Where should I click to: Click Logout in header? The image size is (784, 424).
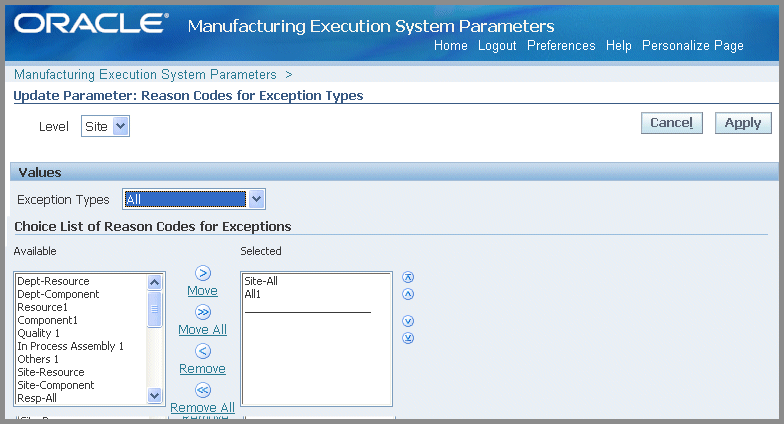pos(497,46)
